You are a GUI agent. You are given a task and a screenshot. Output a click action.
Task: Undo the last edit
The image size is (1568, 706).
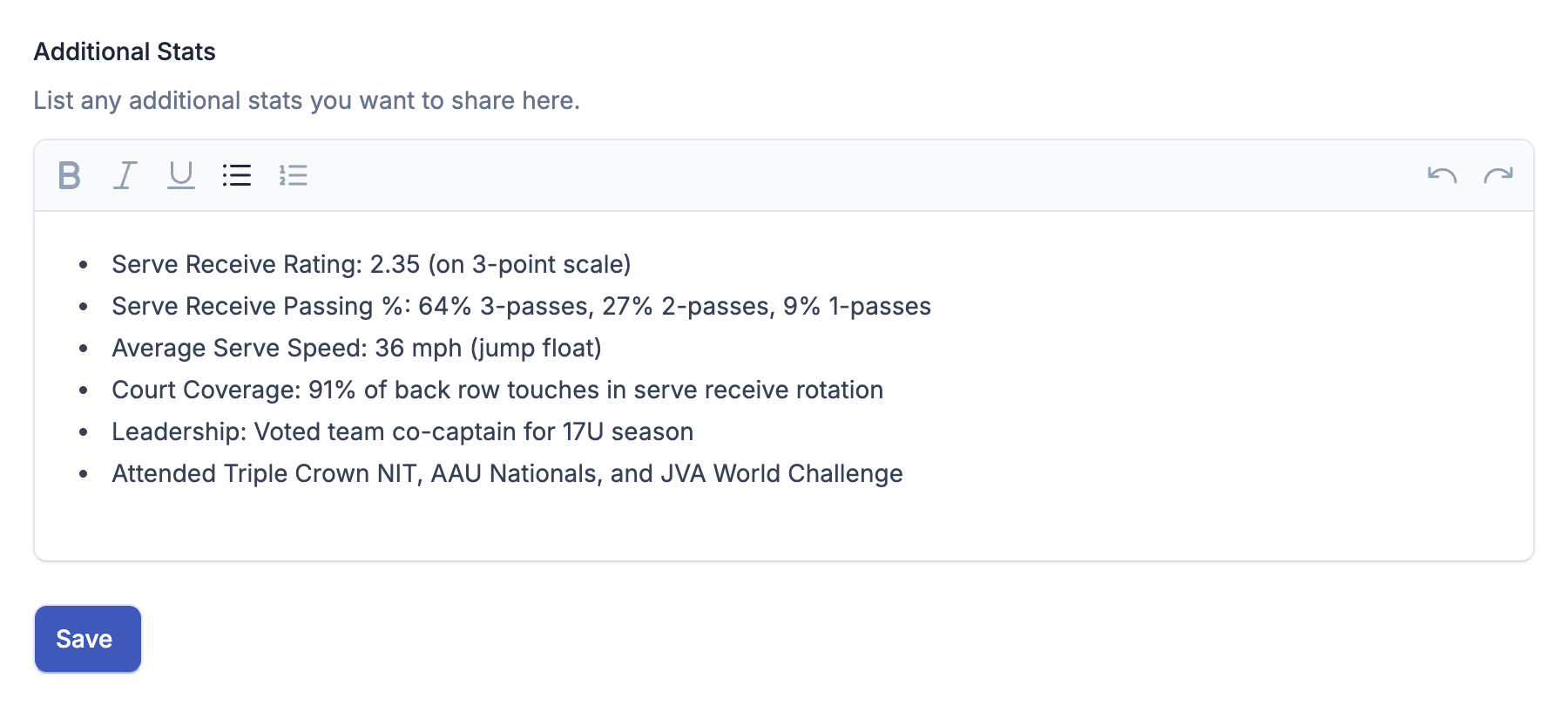point(1443,175)
